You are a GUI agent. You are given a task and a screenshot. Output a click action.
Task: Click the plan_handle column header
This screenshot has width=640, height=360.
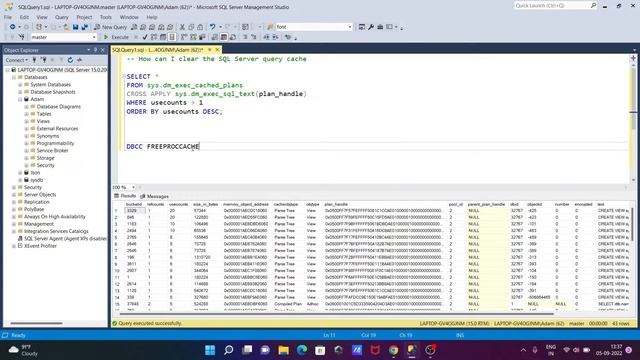coord(336,204)
